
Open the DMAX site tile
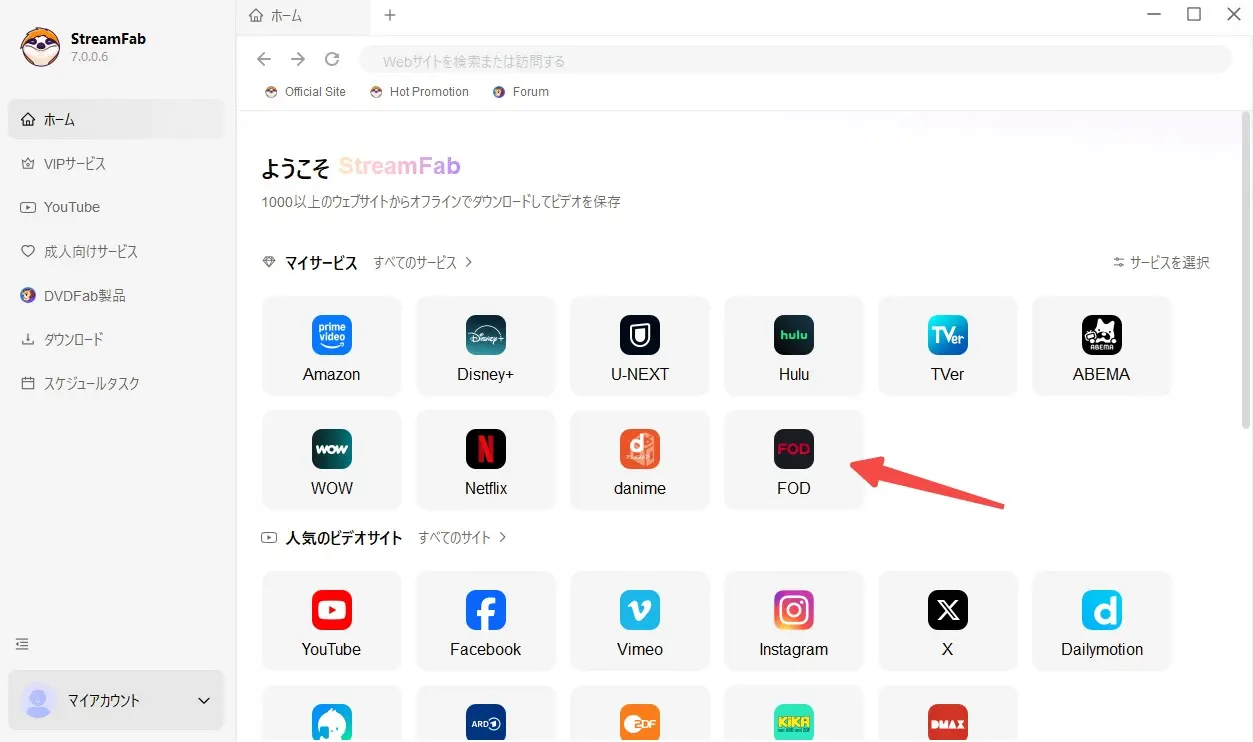click(x=947, y=714)
